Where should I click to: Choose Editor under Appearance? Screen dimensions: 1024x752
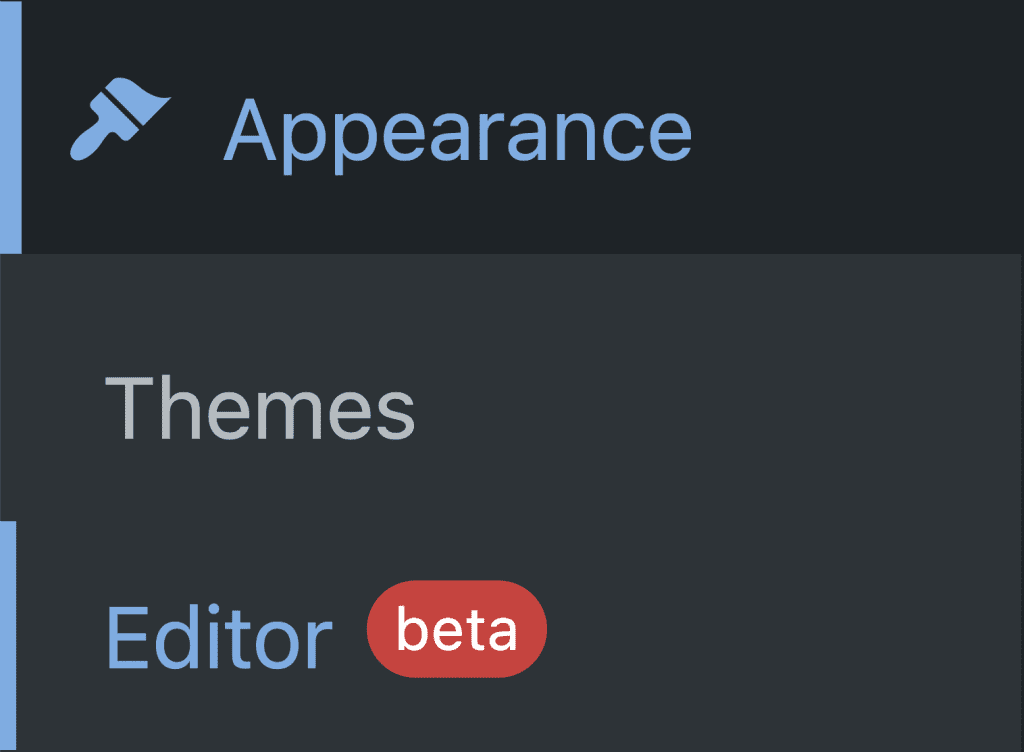[219, 635]
